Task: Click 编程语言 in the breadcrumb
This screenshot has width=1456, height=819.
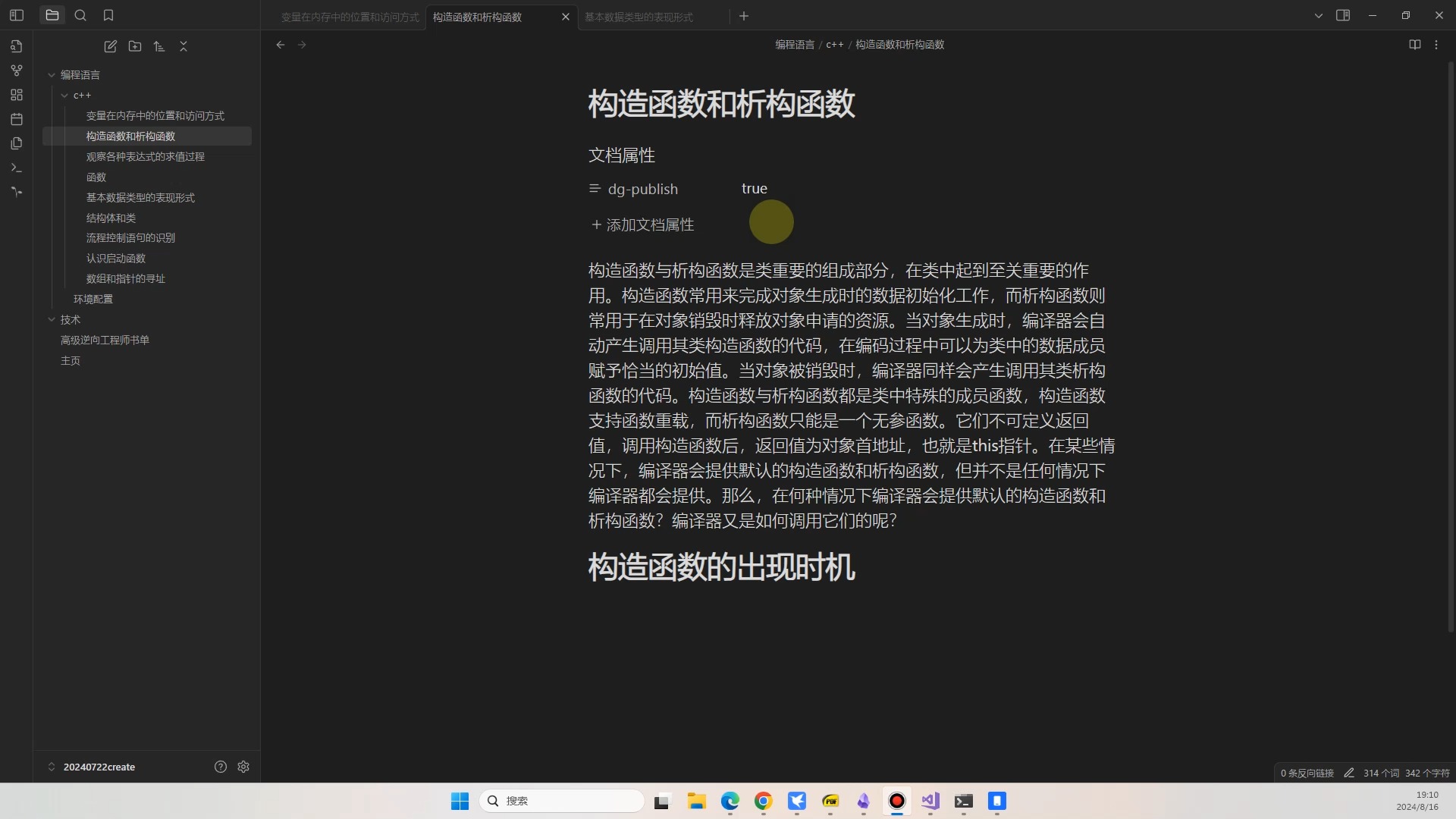Action: click(795, 45)
